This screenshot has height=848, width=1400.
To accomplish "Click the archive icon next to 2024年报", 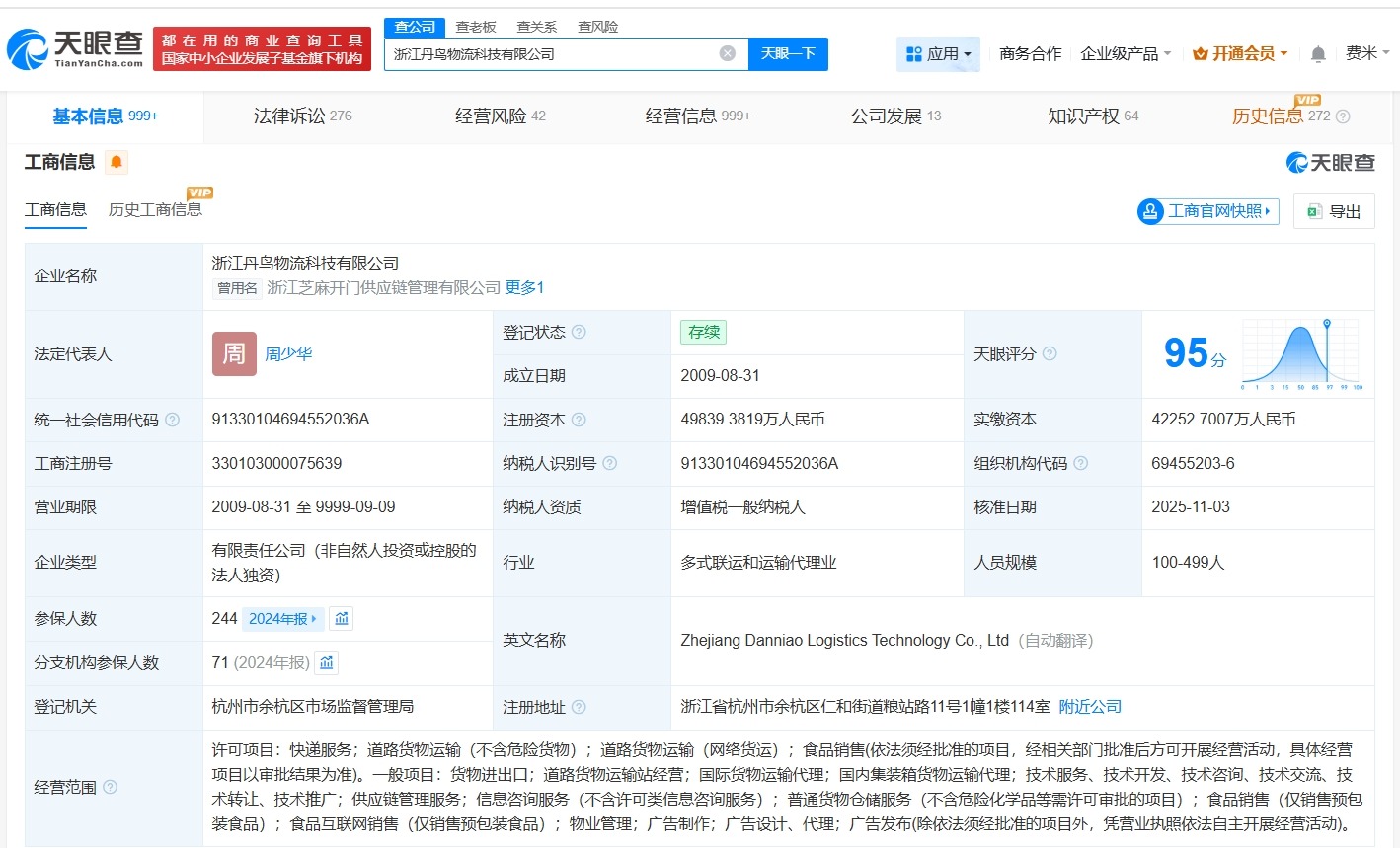I will [342, 618].
